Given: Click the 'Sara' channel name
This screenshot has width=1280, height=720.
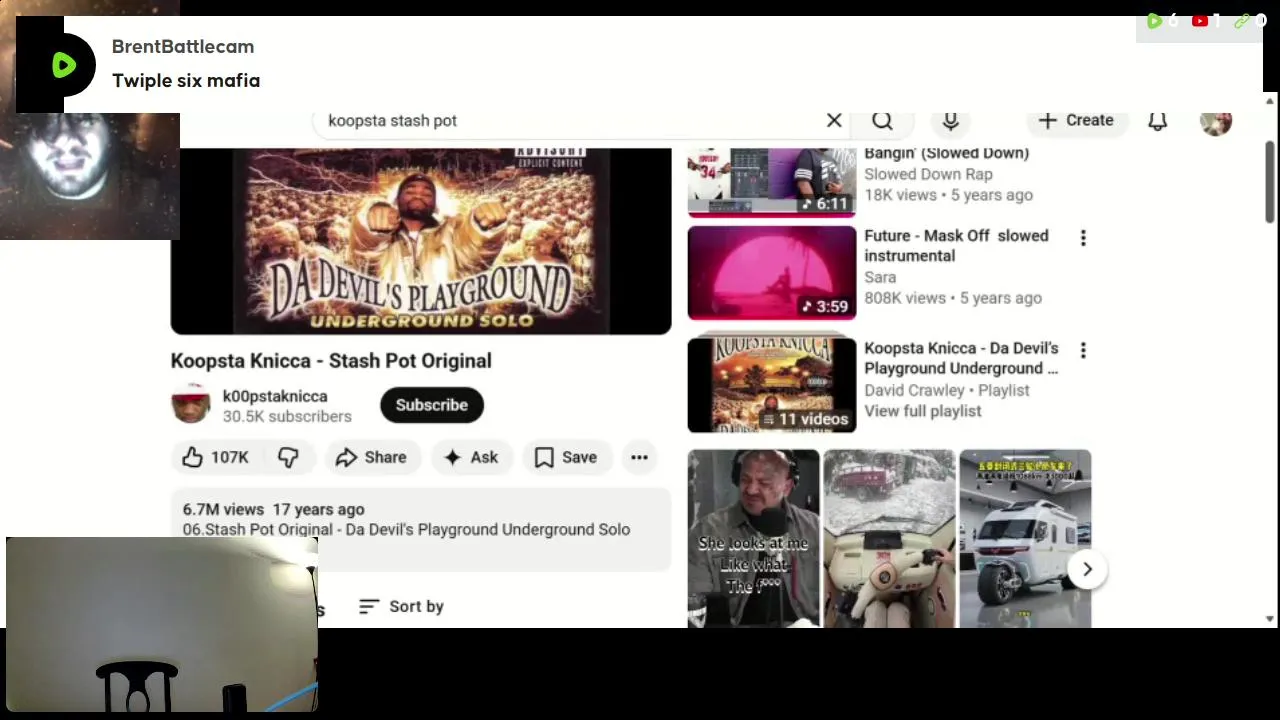Looking at the screenshot, I should [880, 277].
